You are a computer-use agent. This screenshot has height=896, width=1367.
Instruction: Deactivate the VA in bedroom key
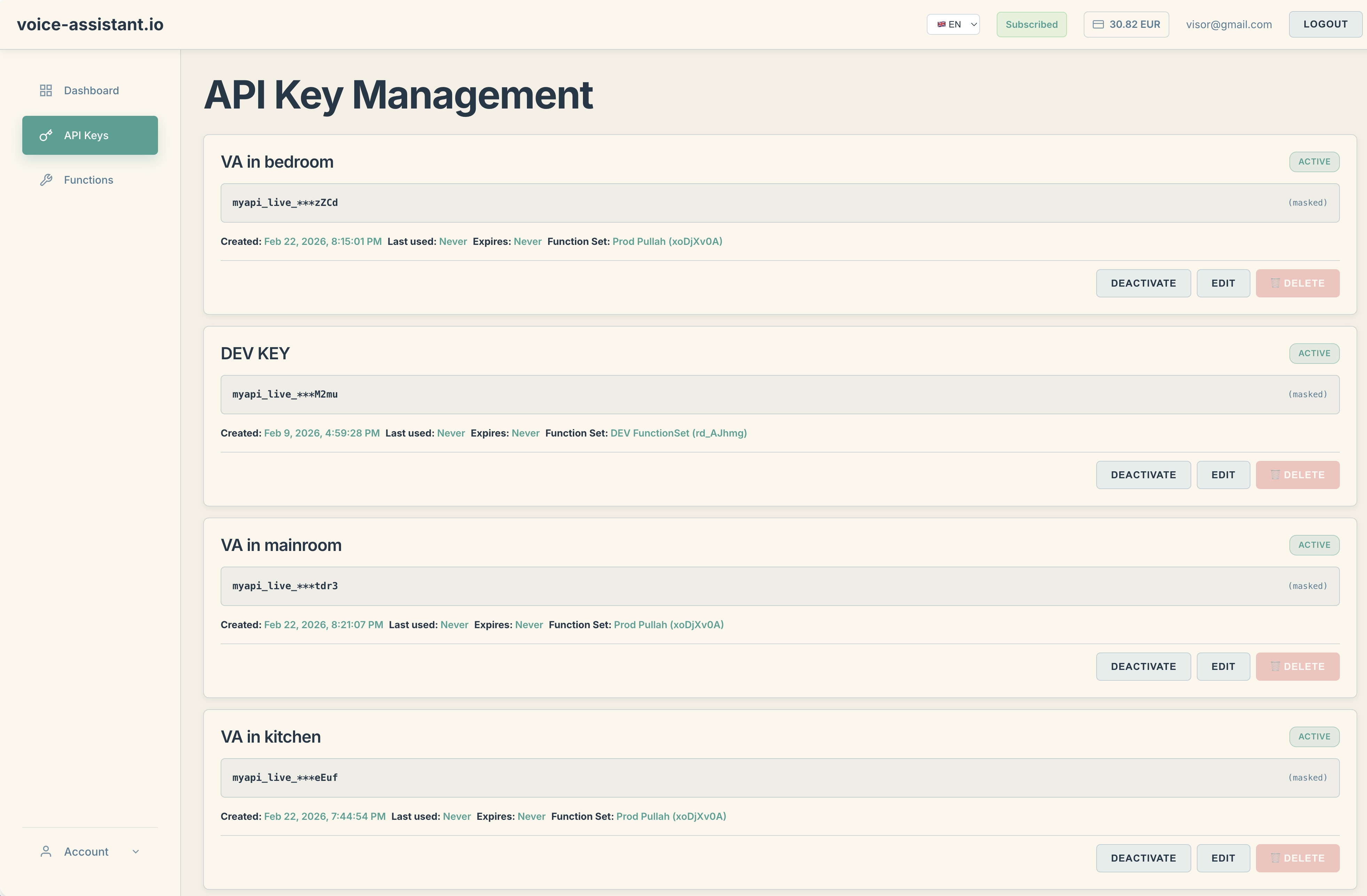click(x=1143, y=283)
